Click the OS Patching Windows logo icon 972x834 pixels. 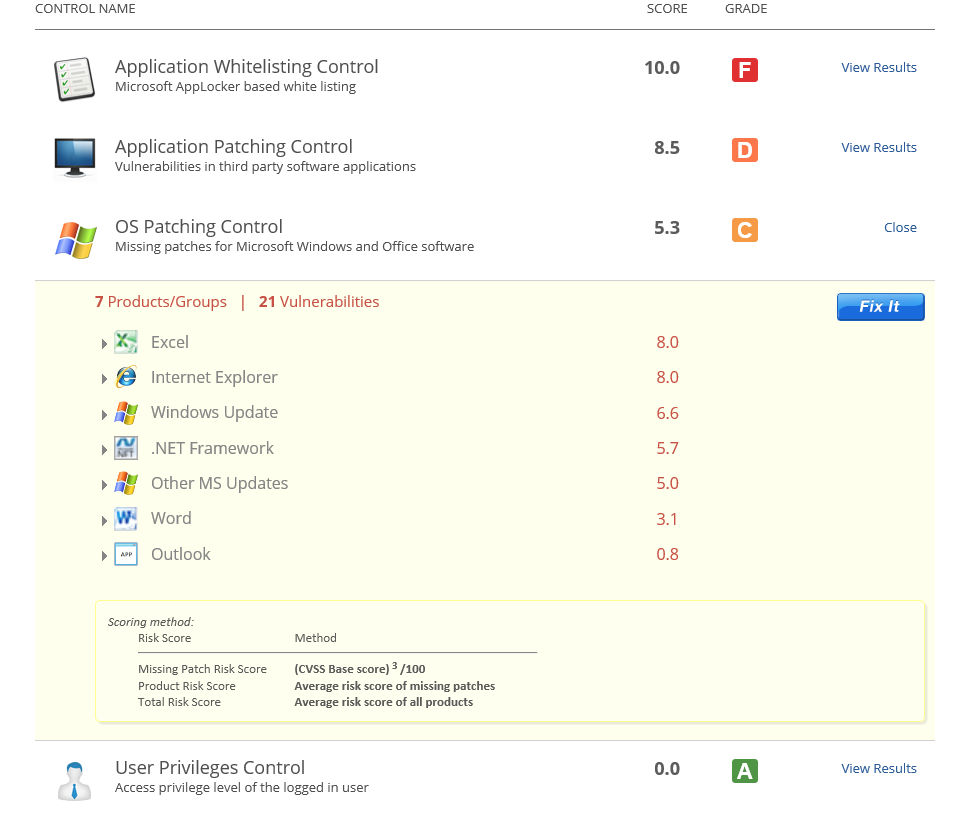coord(76,240)
